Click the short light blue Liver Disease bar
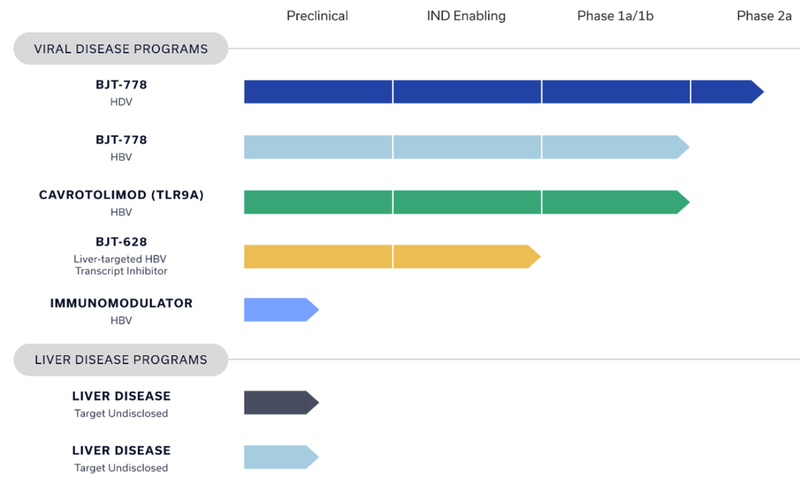Image resolution: width=800 pixels, height=484 pixels. pos(279,457)
